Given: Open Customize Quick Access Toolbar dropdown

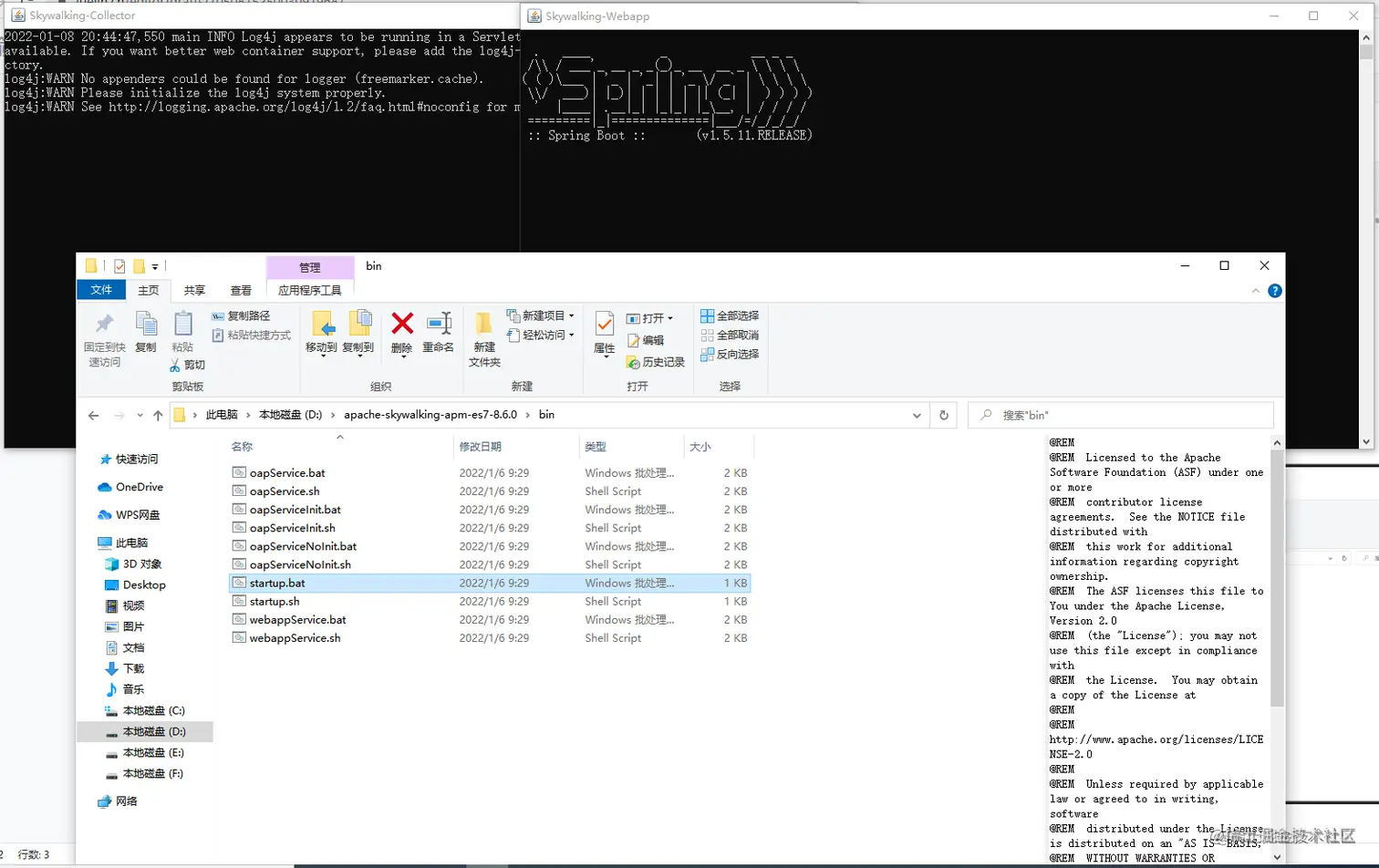Looking at the screenshot, I should pos(155,266).
